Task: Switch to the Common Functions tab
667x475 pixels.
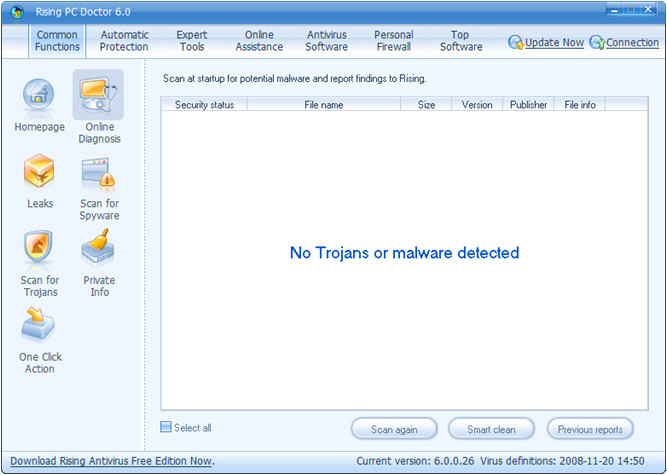Action: tap(57, 41)
